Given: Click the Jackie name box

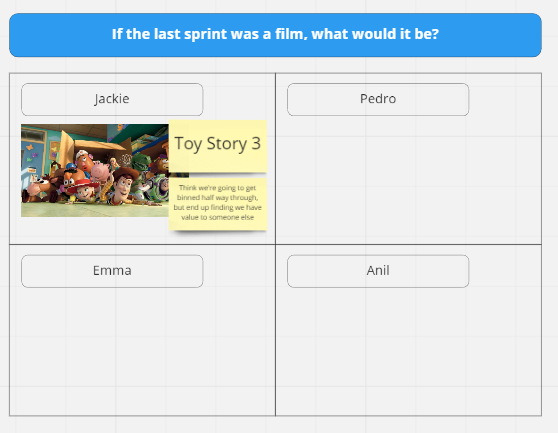Looking at the screenshot, I should (112, 99).
